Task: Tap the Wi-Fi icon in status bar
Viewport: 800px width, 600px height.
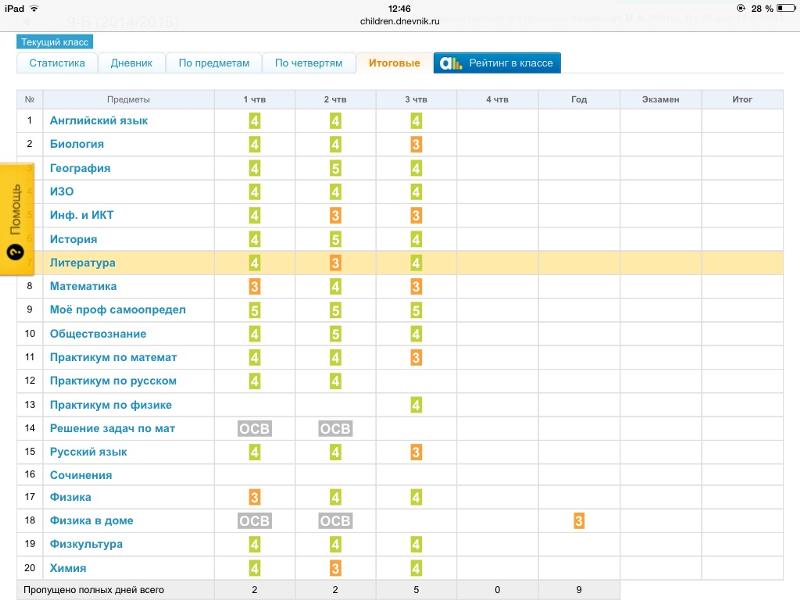Action: click(x=34, y=9)
